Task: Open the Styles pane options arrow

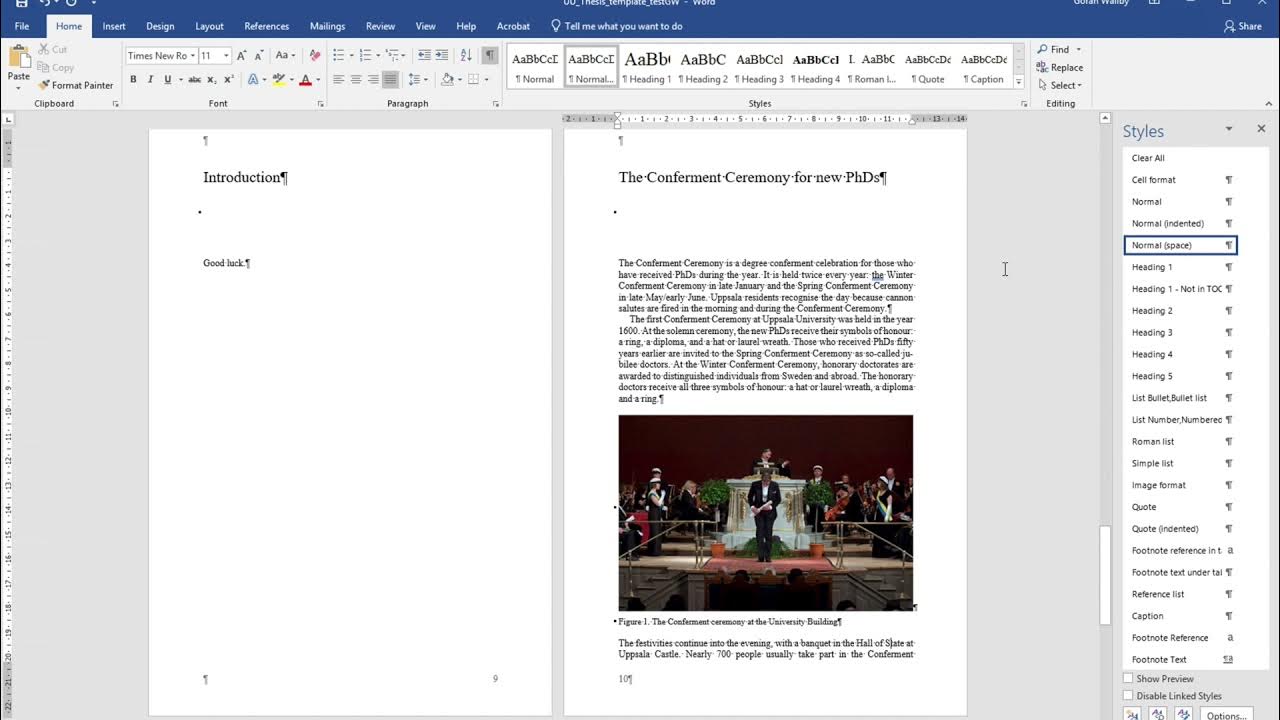Action: (1229, 129)
